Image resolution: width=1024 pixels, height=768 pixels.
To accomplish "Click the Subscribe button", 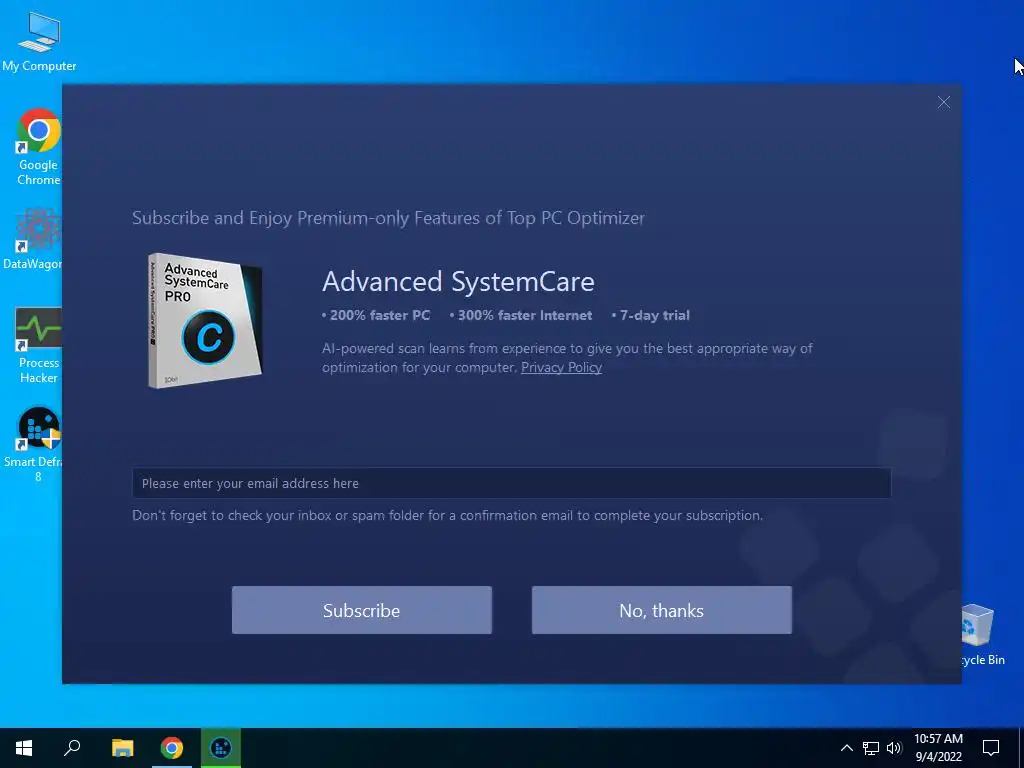I will click(361, 610).
